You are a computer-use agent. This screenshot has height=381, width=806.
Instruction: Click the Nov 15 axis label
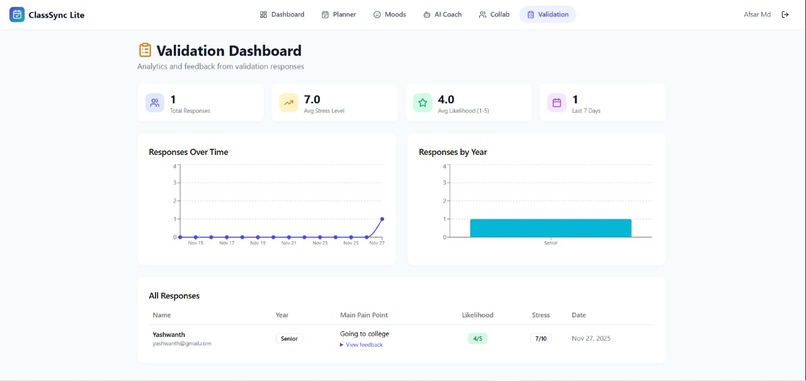[196, 243]
